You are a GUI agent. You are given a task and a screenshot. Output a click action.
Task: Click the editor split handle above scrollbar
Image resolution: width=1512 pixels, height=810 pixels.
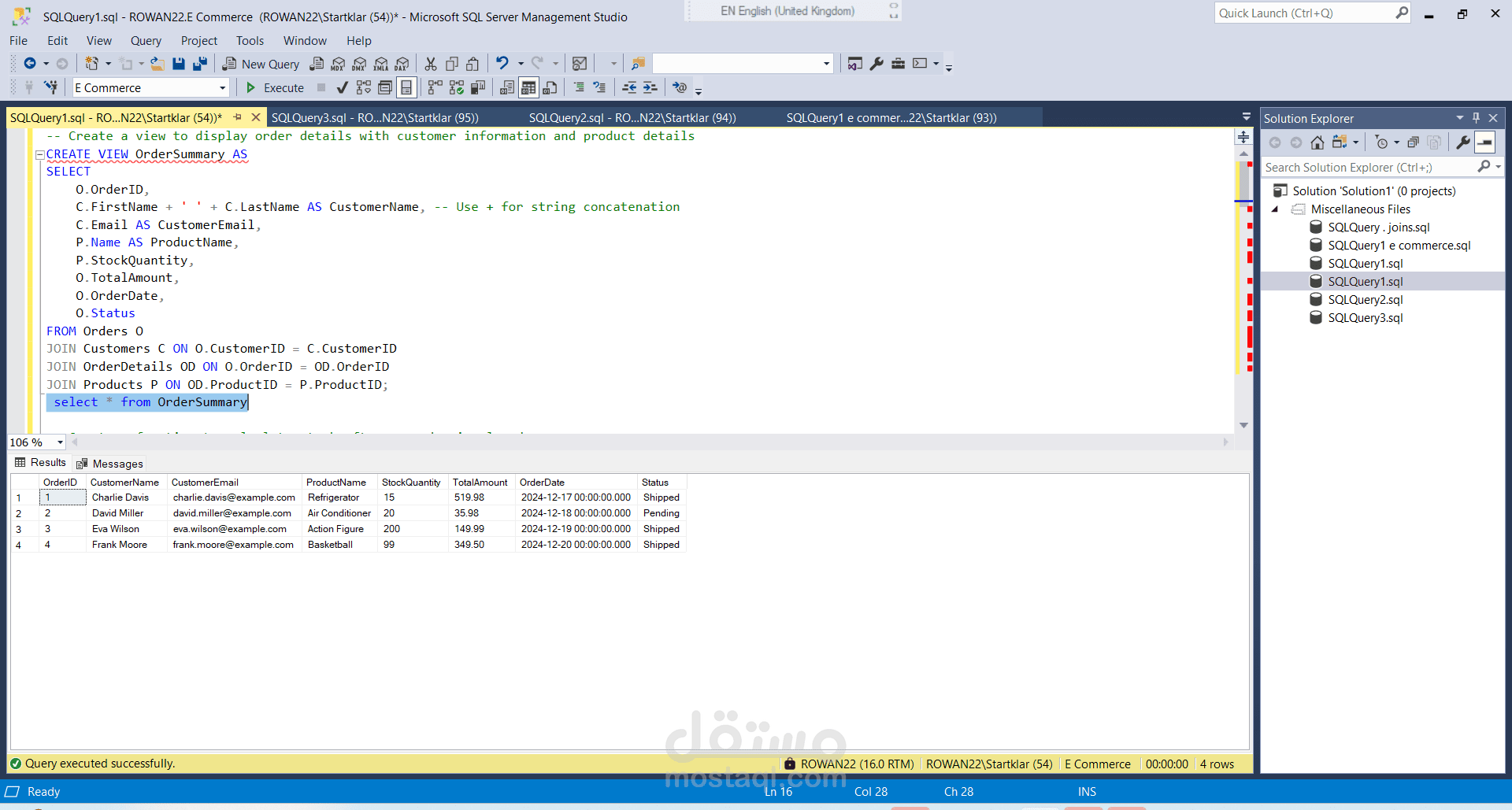pyautogui.click(x=1244, y=137)
